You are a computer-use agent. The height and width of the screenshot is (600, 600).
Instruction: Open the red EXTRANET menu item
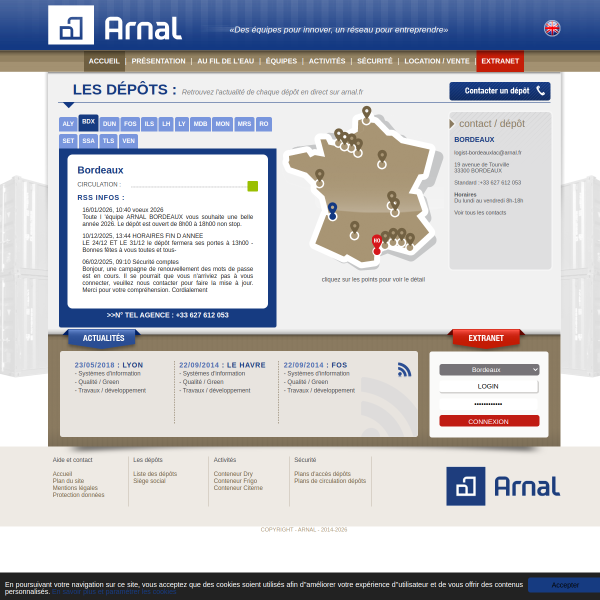(500, 61)
